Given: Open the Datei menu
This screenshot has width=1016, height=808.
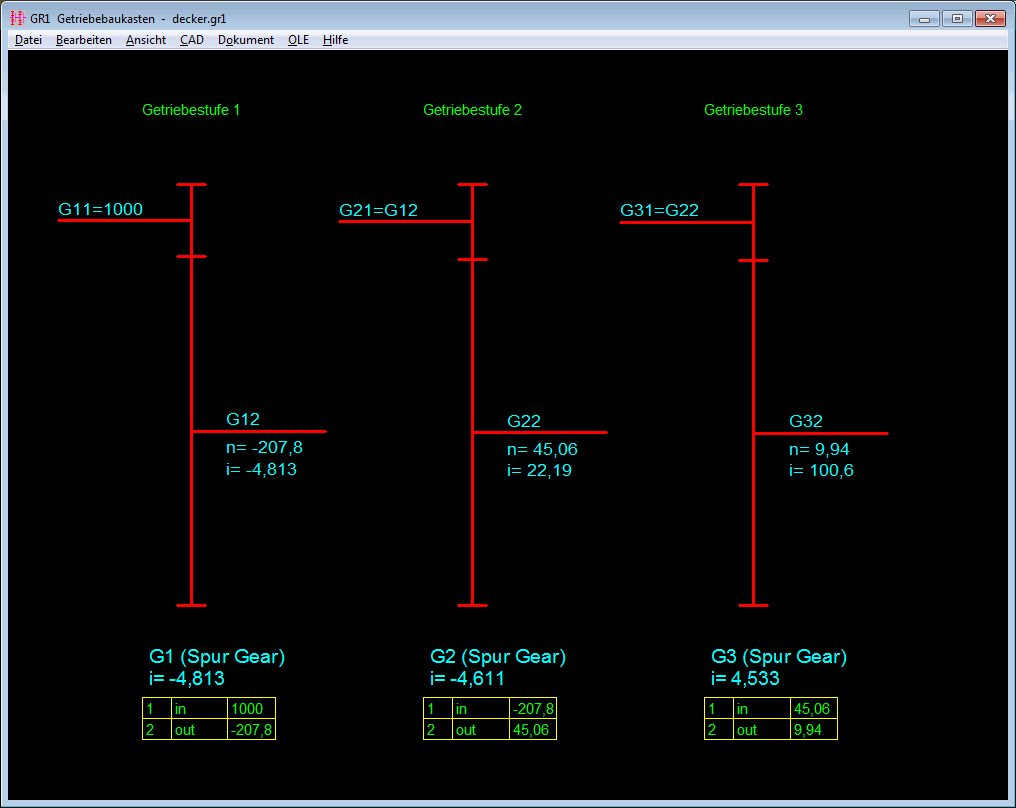Looking at the screenshot, I should [28, 40].
